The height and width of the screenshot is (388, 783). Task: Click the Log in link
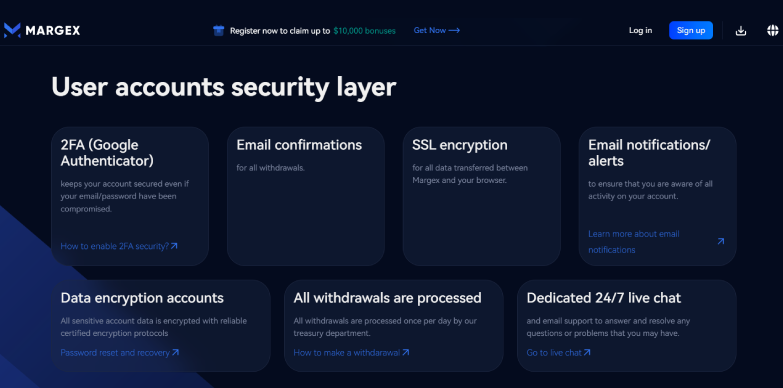(x=640, y=30)
